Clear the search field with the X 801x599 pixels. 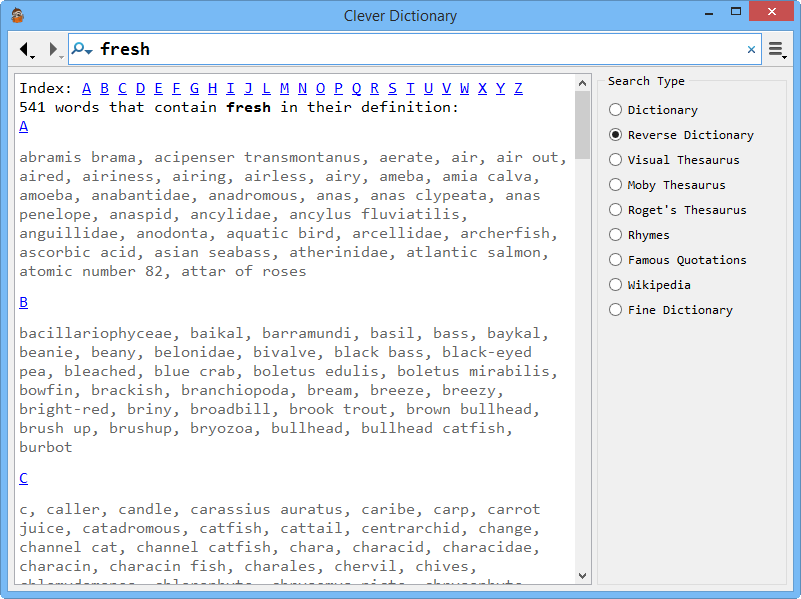coord(751,50)
